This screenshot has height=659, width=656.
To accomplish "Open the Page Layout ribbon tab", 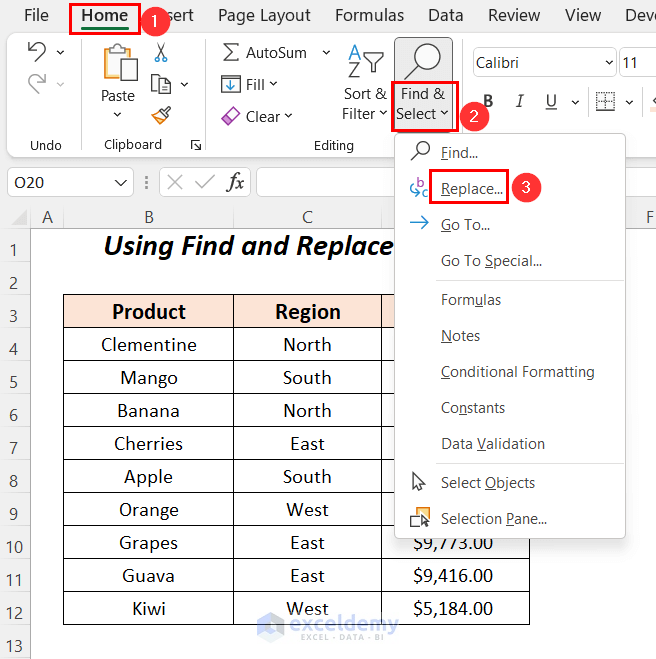I will 264,15.
